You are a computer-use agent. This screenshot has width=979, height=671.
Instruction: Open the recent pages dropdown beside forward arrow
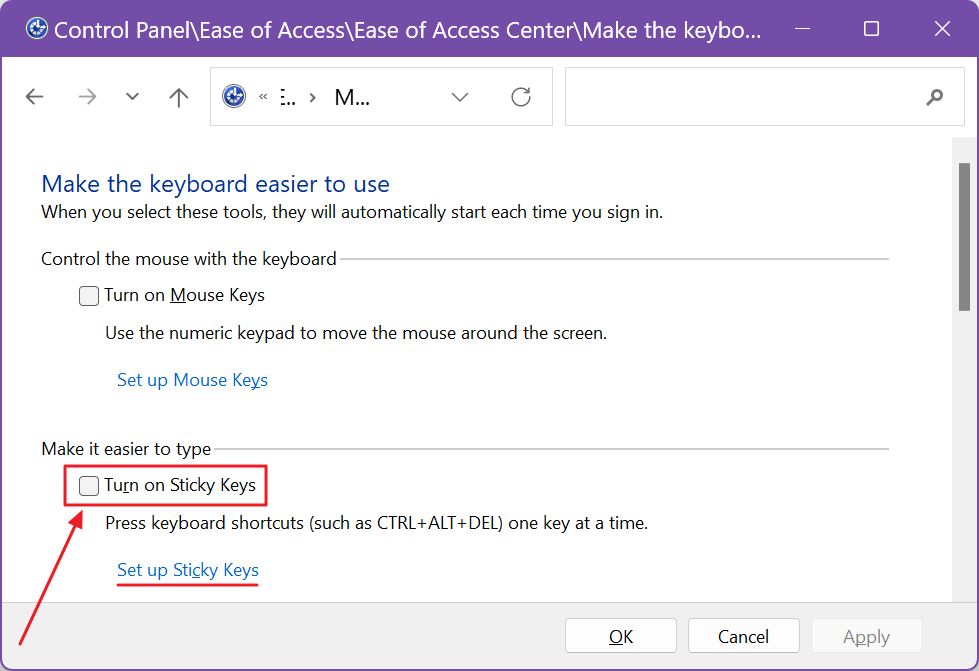131,96
